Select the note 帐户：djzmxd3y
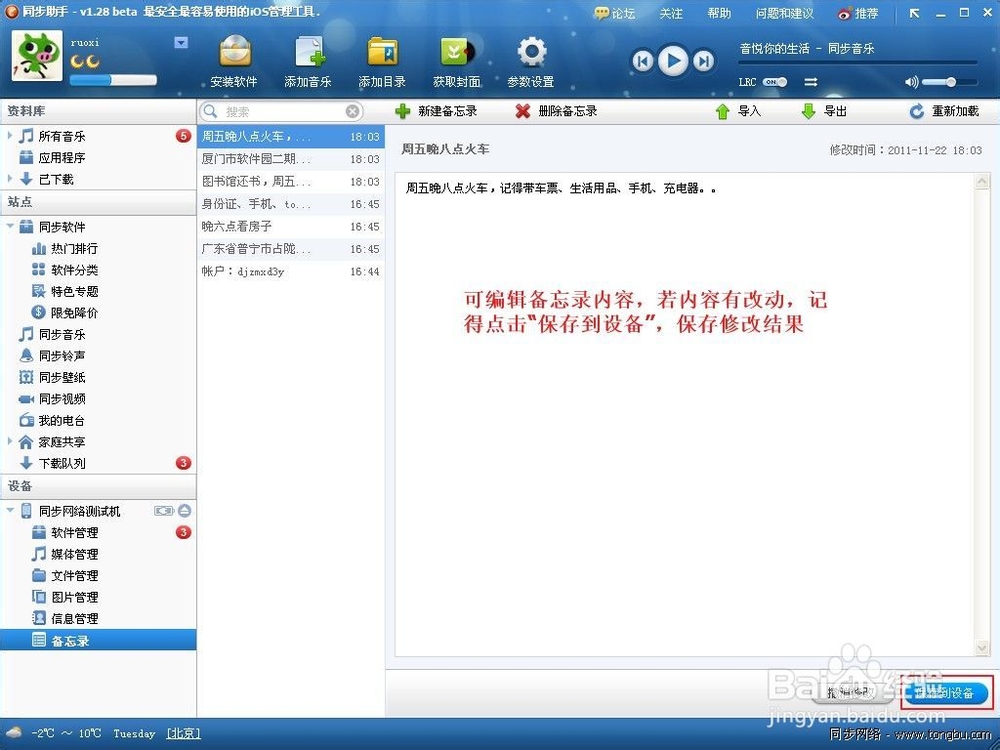The height and width of the screenshot is (750, 1000). [291, 271]
